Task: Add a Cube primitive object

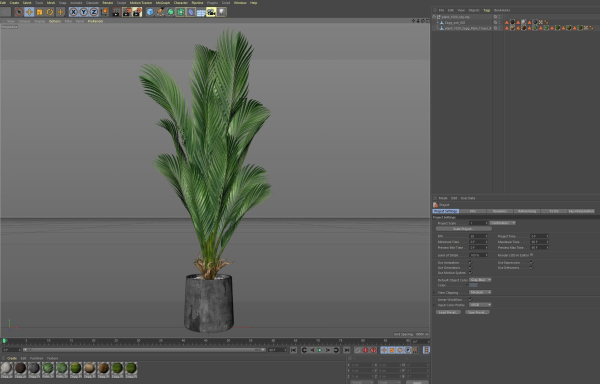Action: (150, 12)
